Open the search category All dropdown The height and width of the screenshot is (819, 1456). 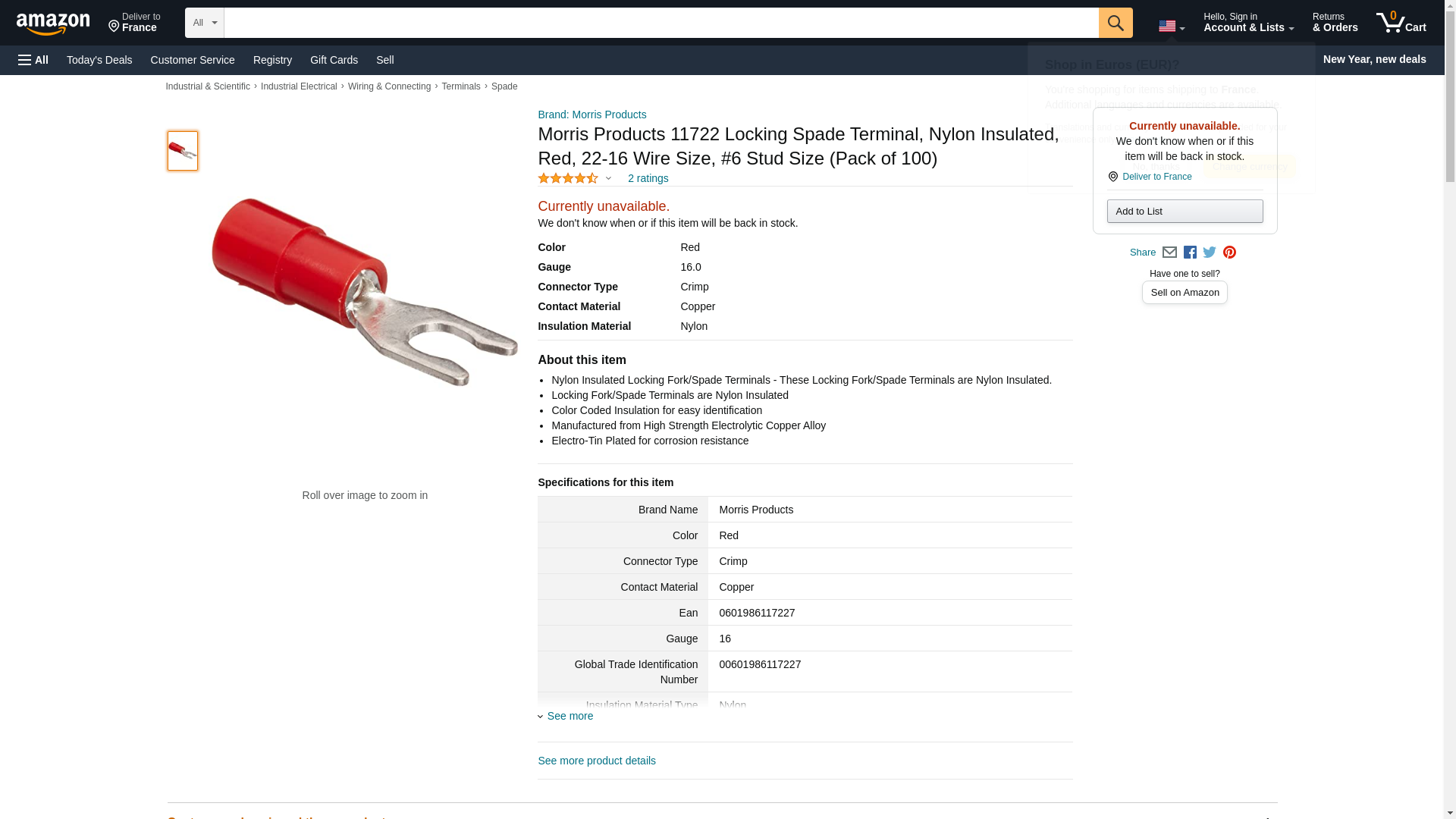click(x=204, y=23)
